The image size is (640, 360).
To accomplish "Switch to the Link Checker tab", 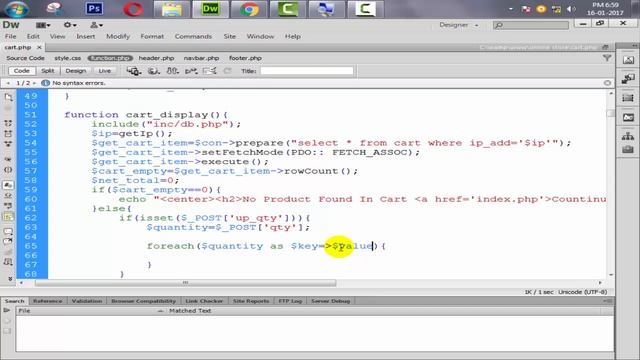I will pos(204,301).
